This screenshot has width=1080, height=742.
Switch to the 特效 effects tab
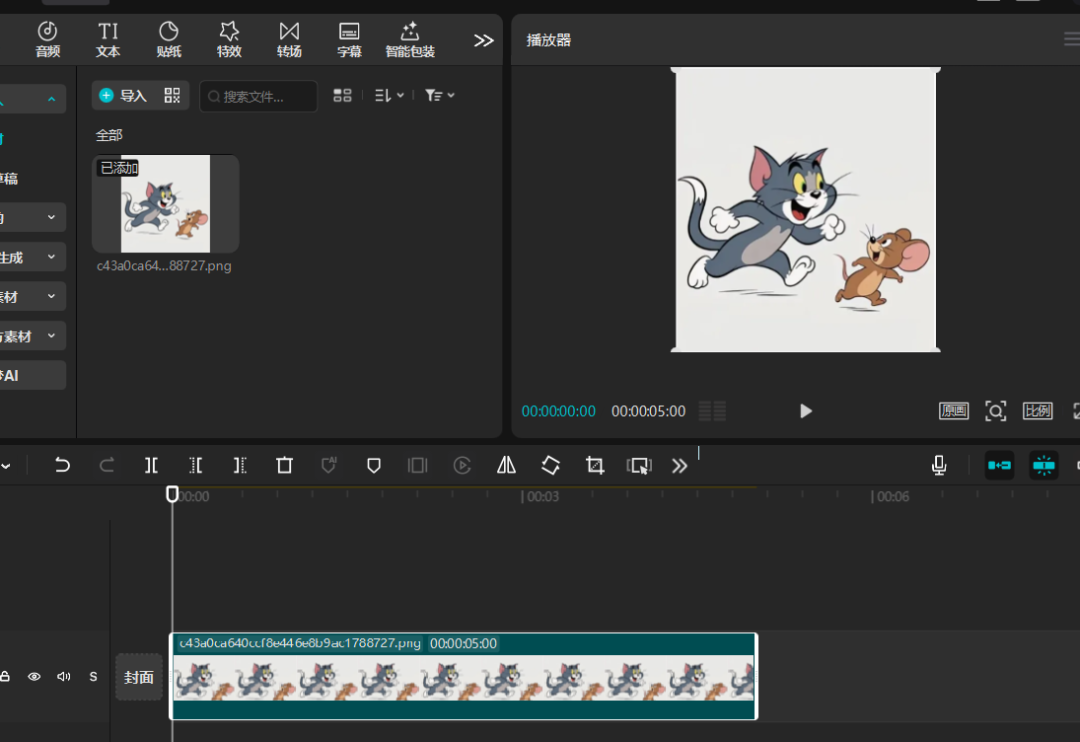[x=229, y=40]
